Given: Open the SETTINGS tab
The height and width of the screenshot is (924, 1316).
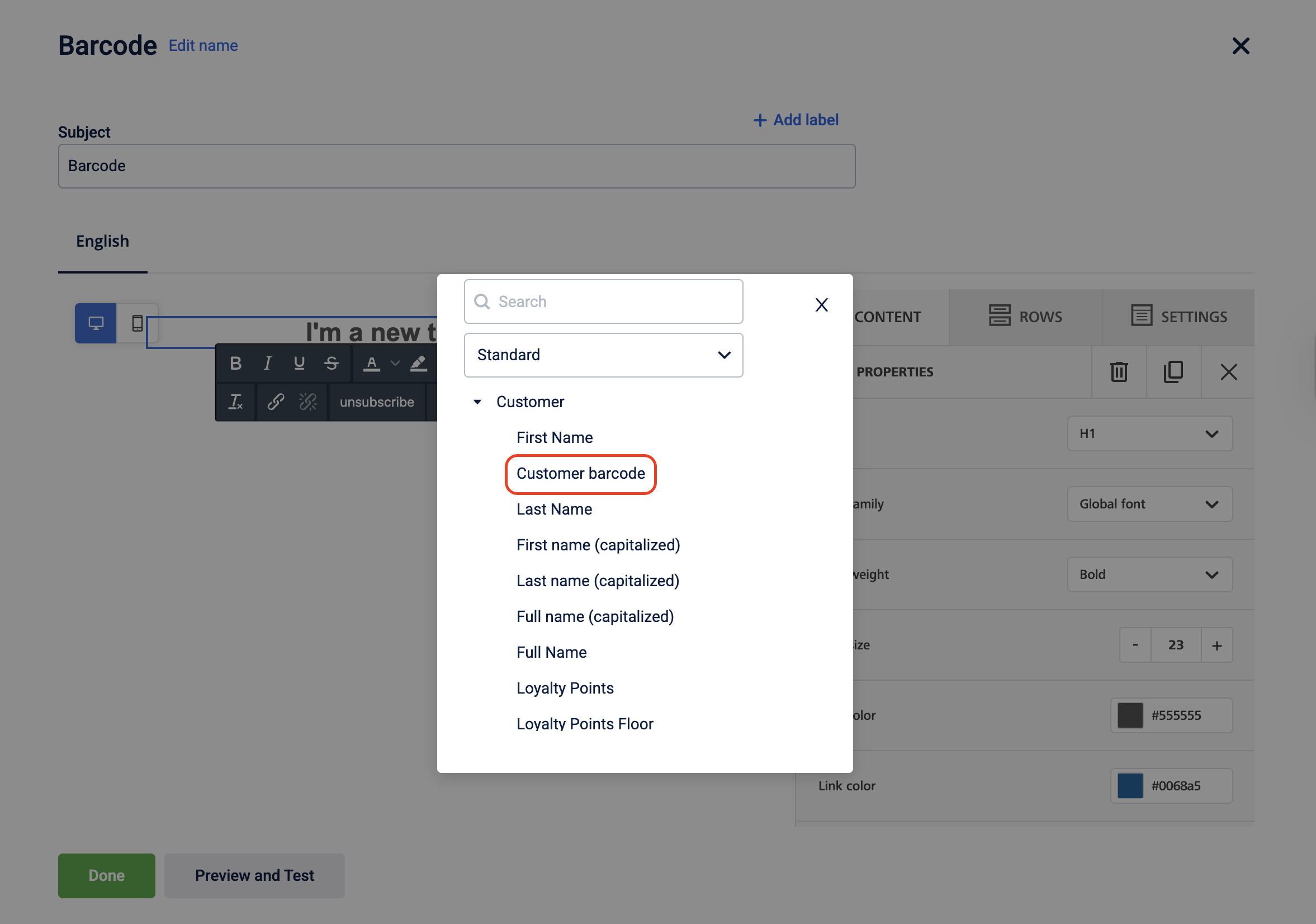Looking at the screenshot, I should 1179,317.
